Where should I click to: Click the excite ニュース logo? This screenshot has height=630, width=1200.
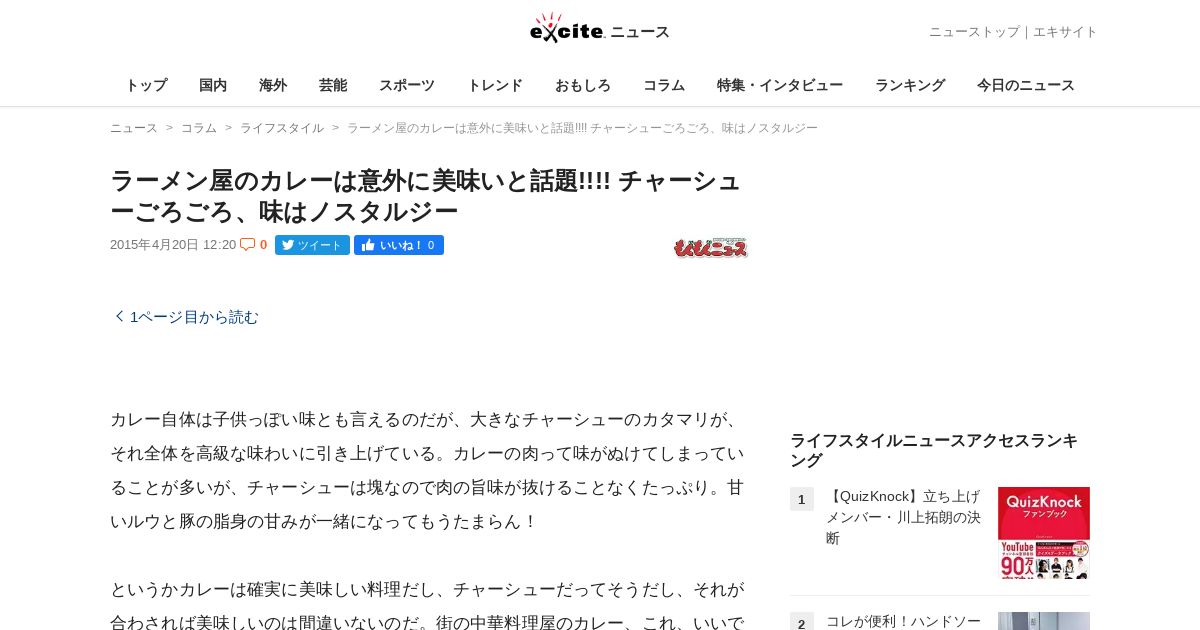(x=600, y=29)
